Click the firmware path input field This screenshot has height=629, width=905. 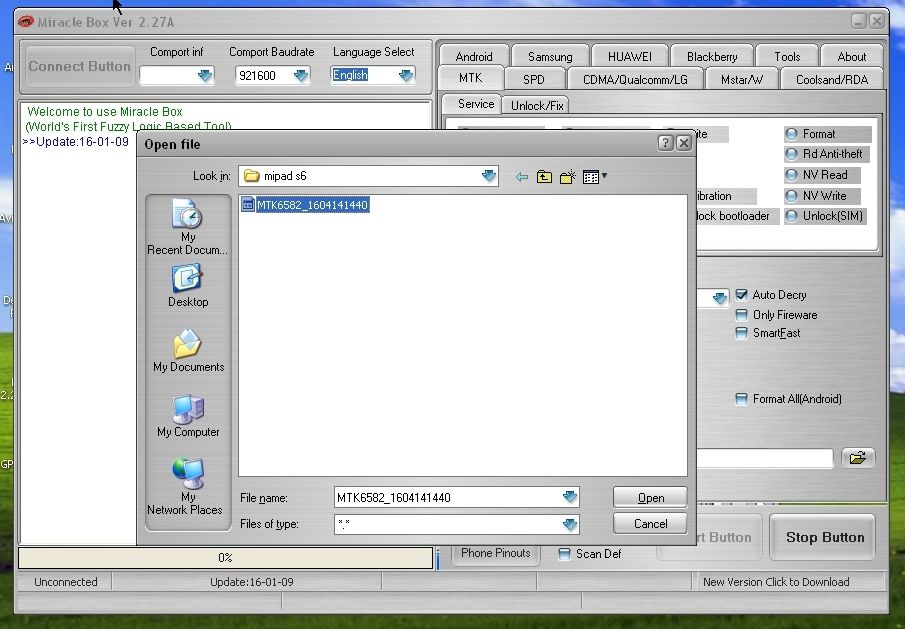tap(765, 458)
